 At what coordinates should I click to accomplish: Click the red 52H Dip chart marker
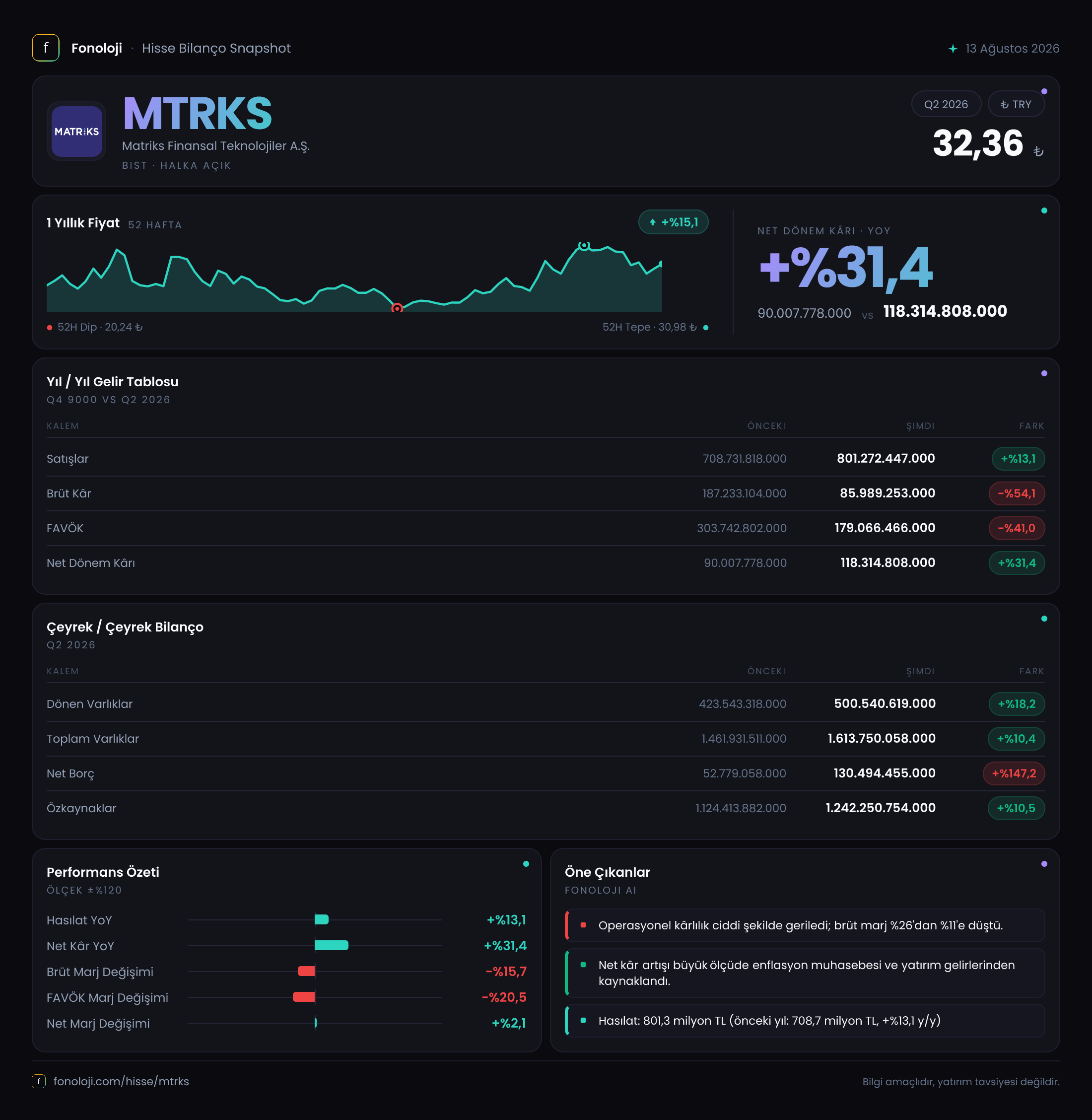(397, 308)
